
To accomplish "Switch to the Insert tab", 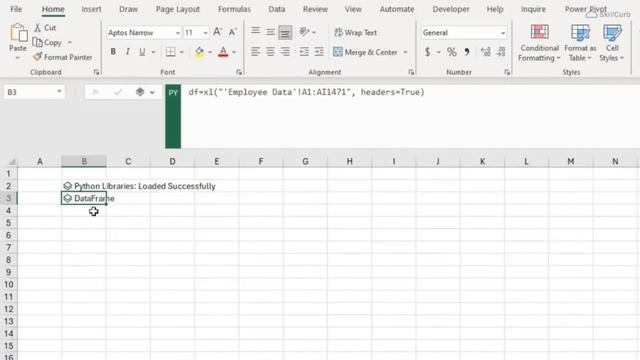I will point(91,9).
